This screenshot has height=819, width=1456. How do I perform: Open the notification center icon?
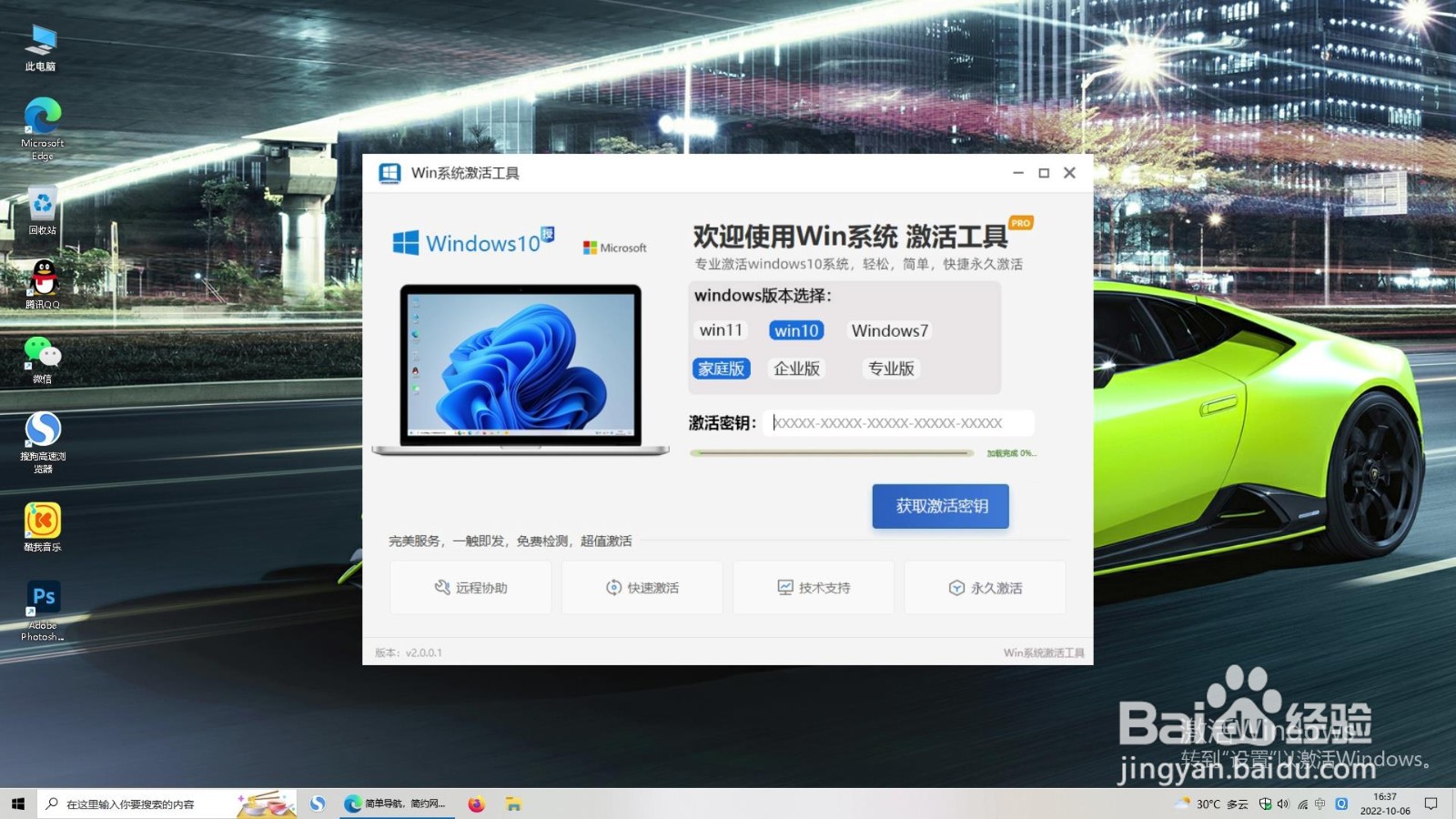coord(1431,804)
